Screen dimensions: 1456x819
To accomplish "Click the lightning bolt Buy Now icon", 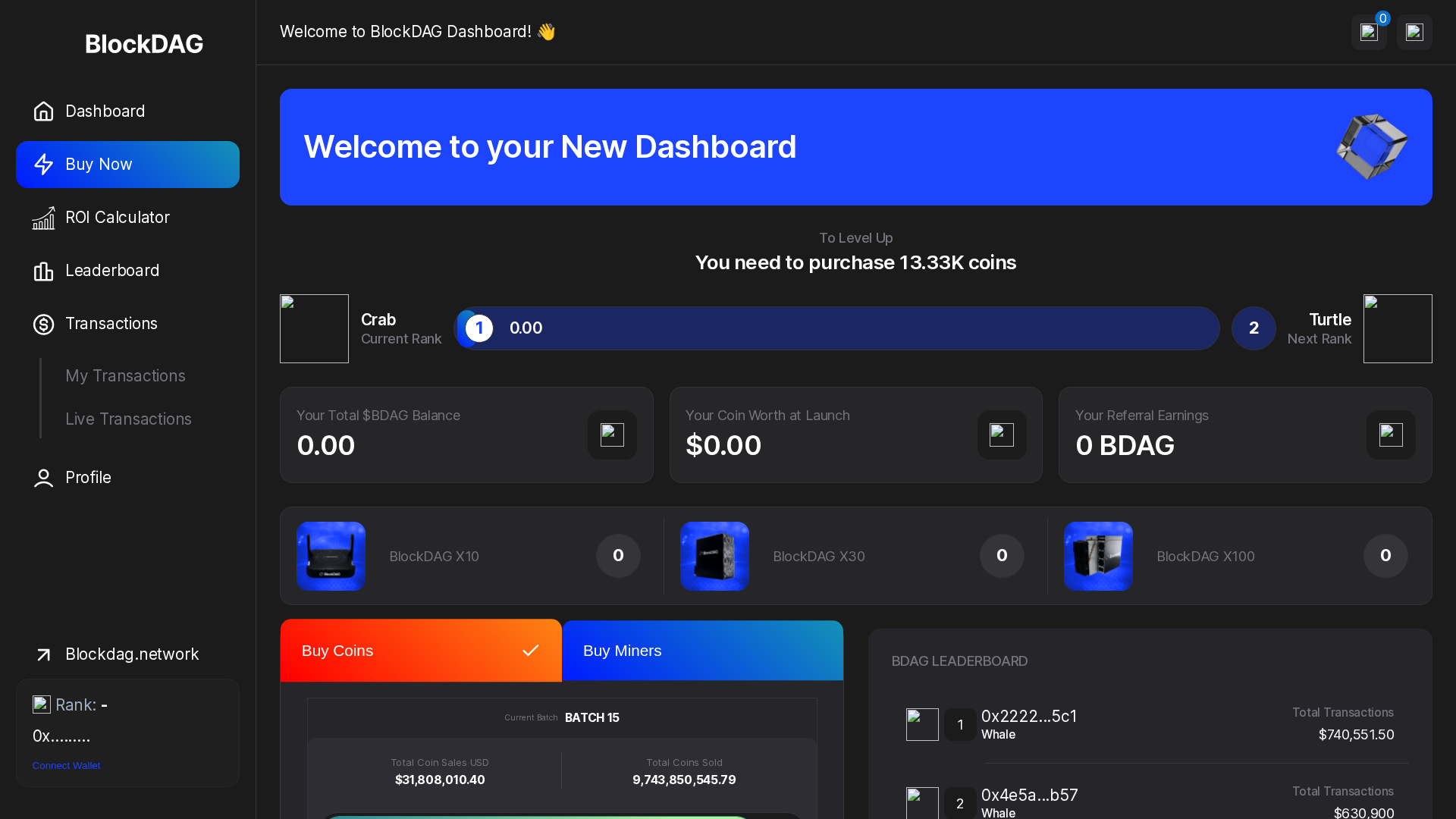I will click(x=43, y=165).
